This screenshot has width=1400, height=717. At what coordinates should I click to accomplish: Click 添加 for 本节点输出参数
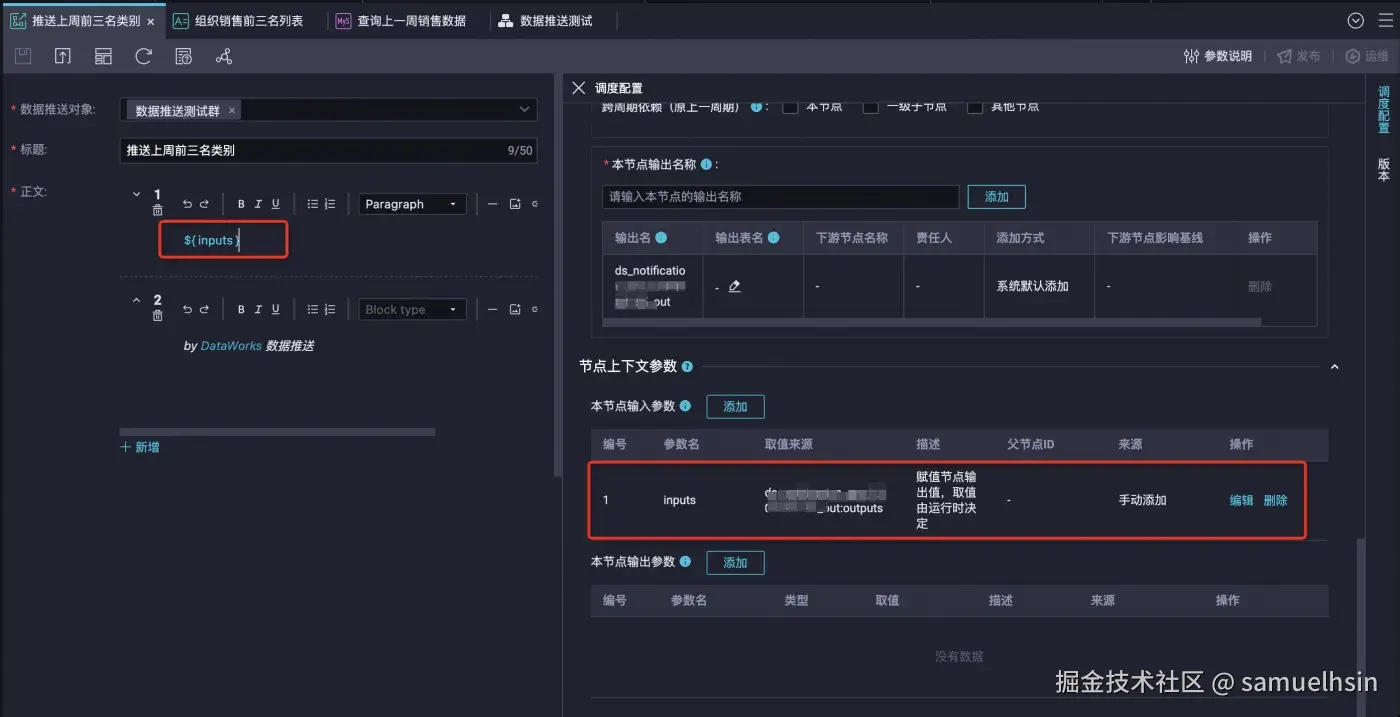tap(735, 562)
